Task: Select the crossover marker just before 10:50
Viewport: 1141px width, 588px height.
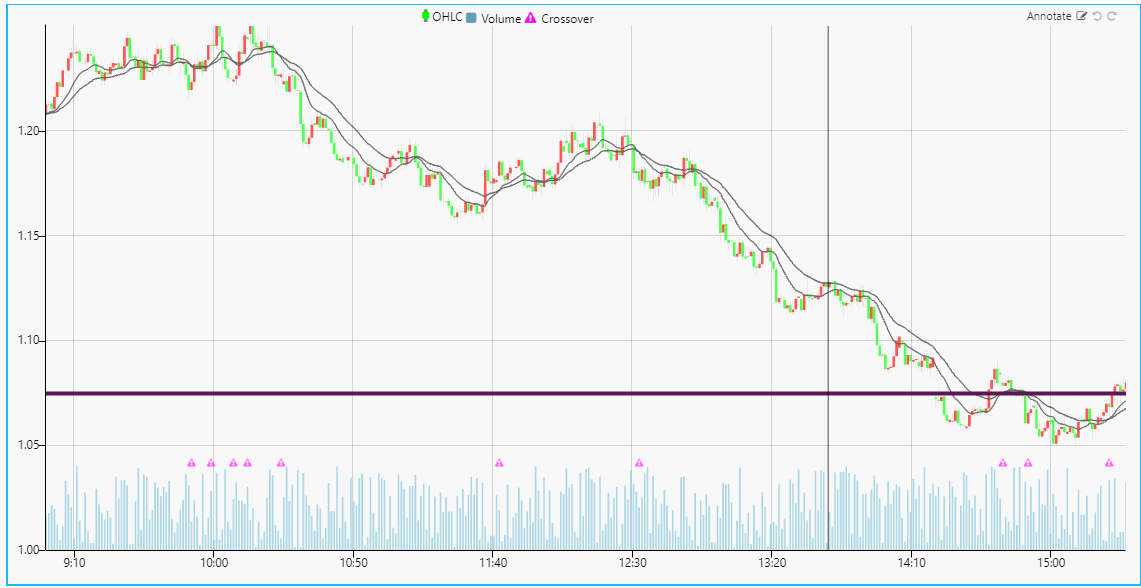Action: coord(281,463)
